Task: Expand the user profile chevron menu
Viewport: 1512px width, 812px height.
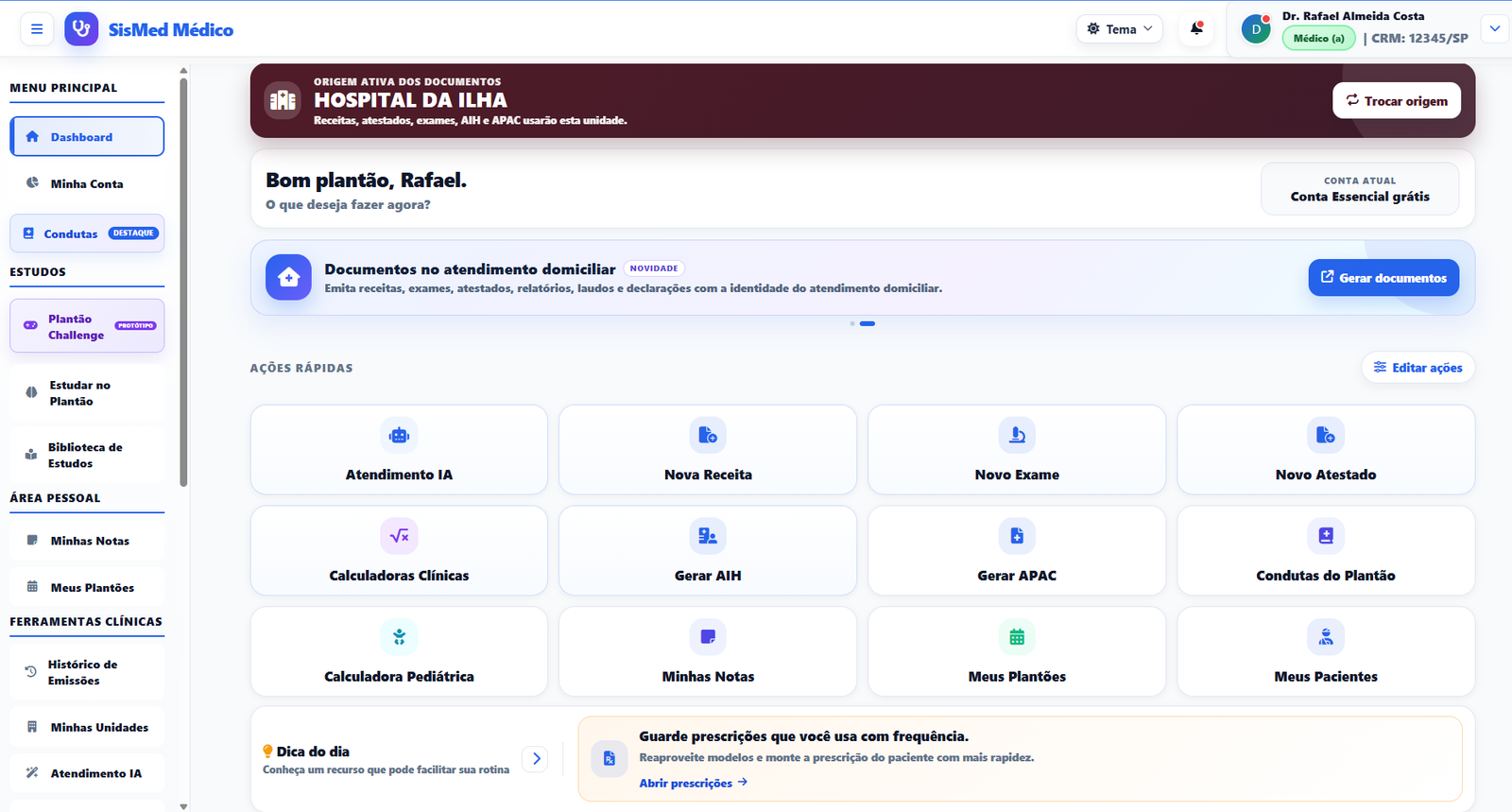Action: coord(1495,28)
